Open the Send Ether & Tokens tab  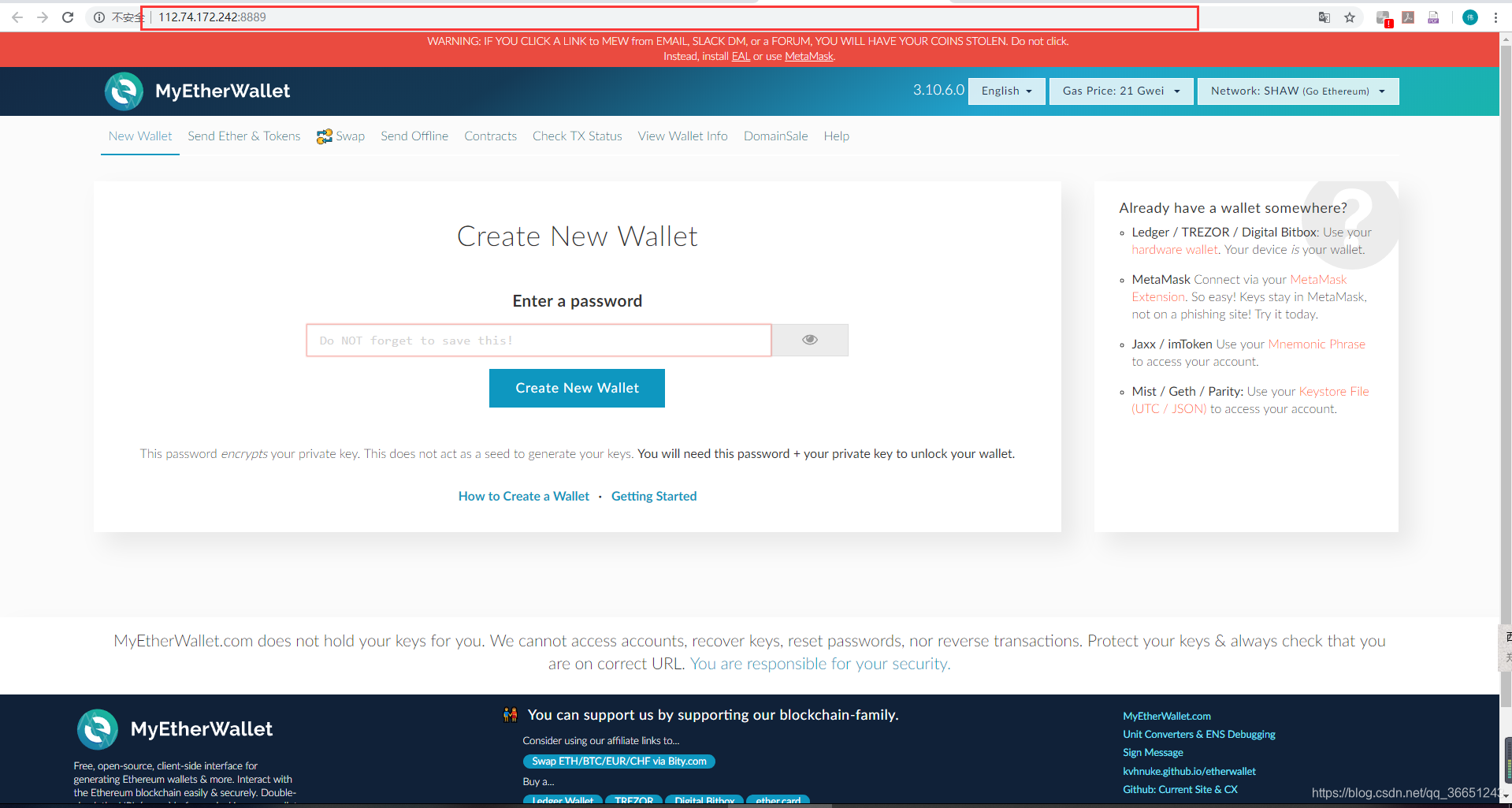pos(244,136)
